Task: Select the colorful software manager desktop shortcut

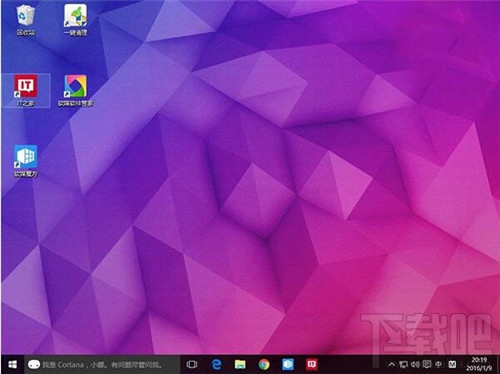Action: coord(76,90)
